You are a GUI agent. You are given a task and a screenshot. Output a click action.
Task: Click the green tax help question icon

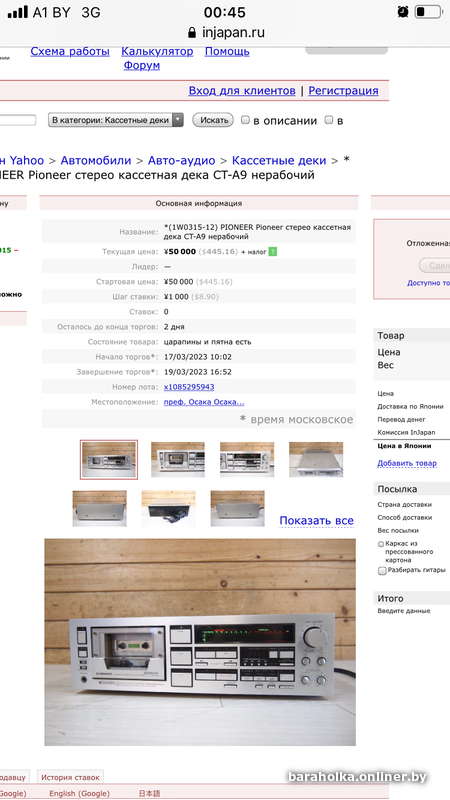pyautogui.click(x=272, y=252)
